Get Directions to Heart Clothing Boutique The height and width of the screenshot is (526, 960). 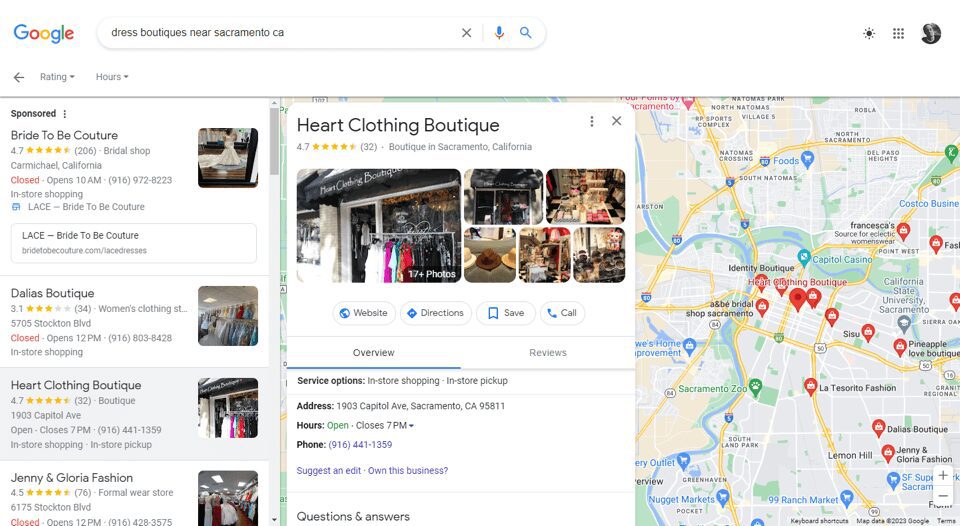[436, 313]
